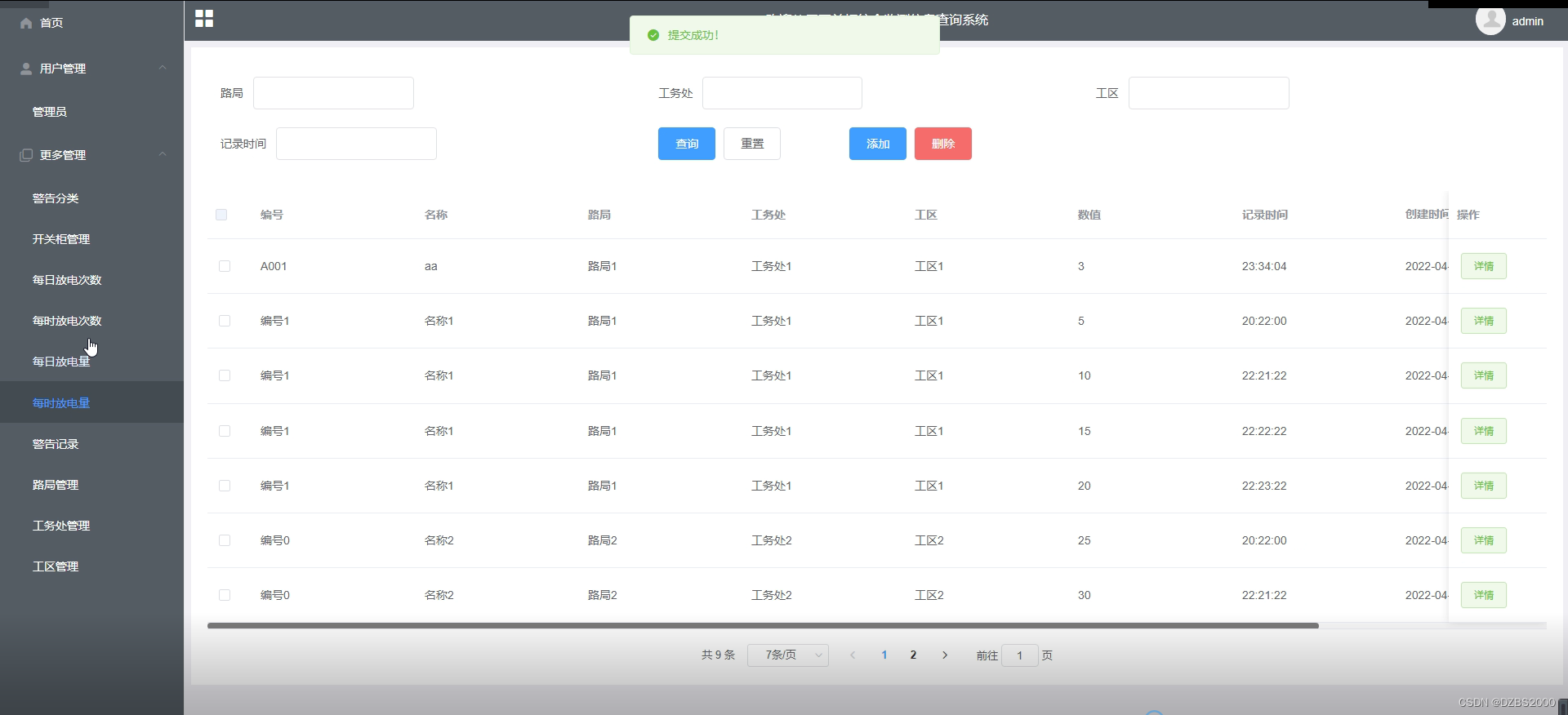Collapse the 用户管理 submenu arrow
The image size is (1568, 715).
pyautogui.click(x=163, y=68)
